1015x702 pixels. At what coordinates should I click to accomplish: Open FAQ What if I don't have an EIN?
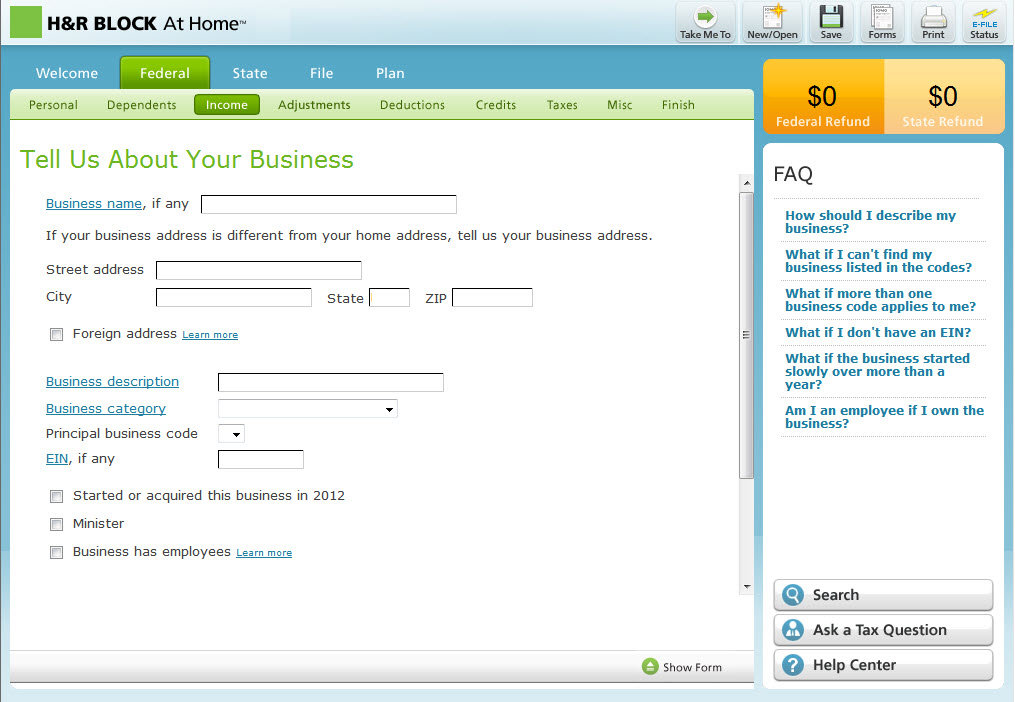[x=877, y=333]
